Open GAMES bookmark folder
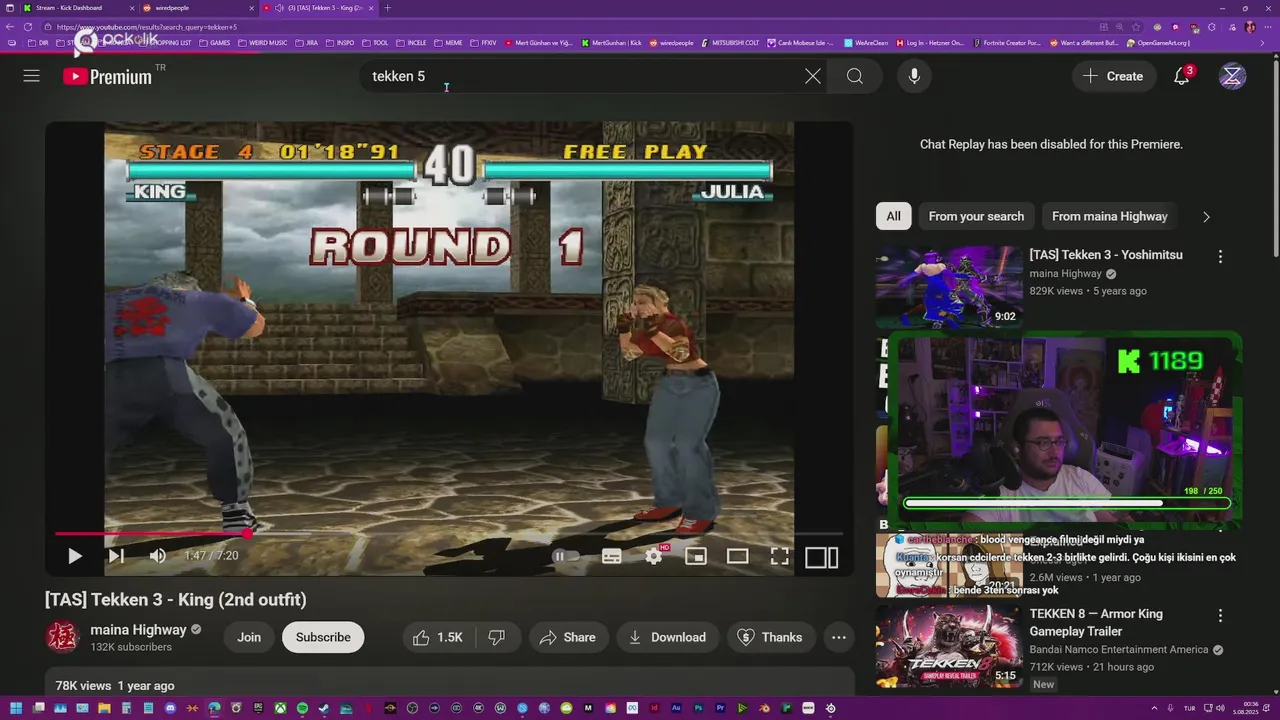 tap(215, 43)
